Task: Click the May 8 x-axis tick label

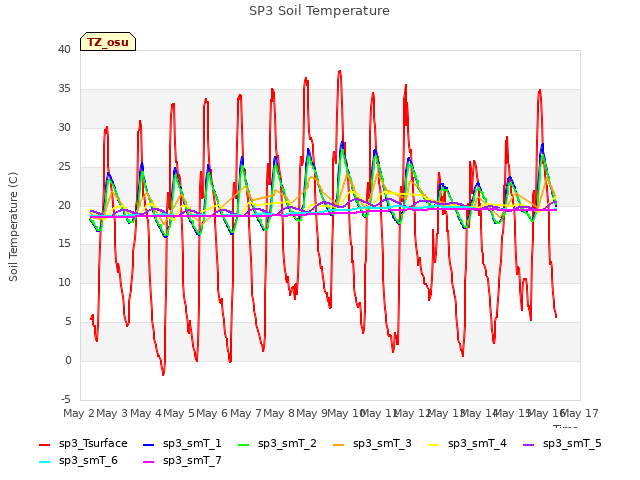Action: point(279,413)
